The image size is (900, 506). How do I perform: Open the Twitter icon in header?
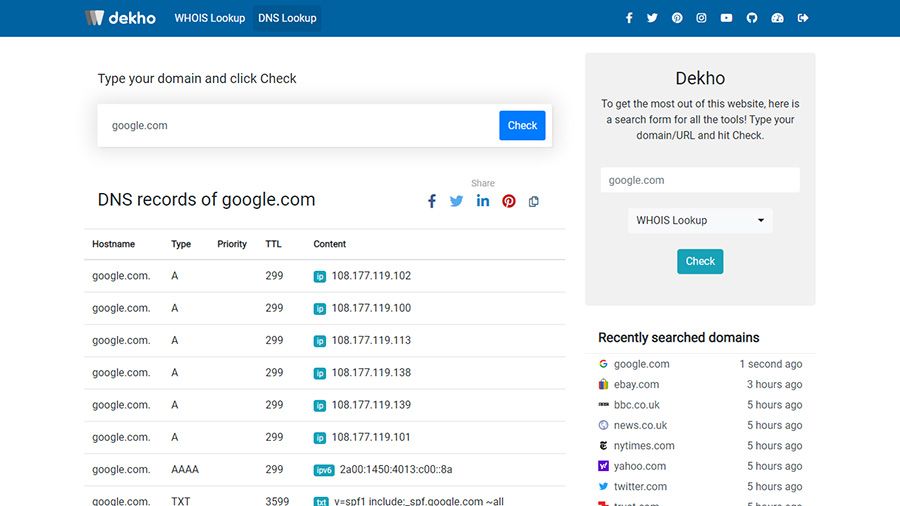click(x=652, y=18)
